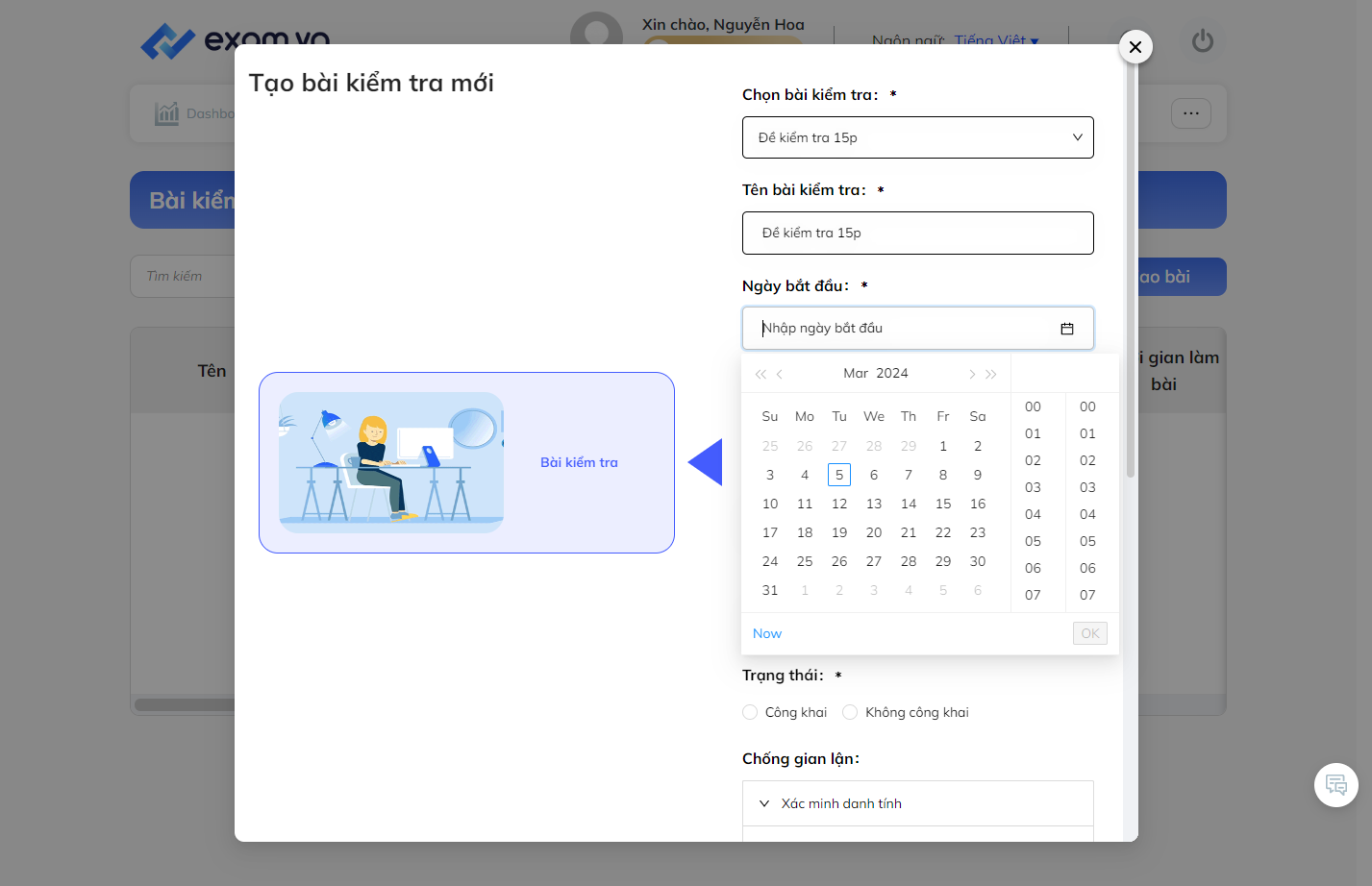Select today's date 5 in March
1372x886 pixels.
[839, 475]
